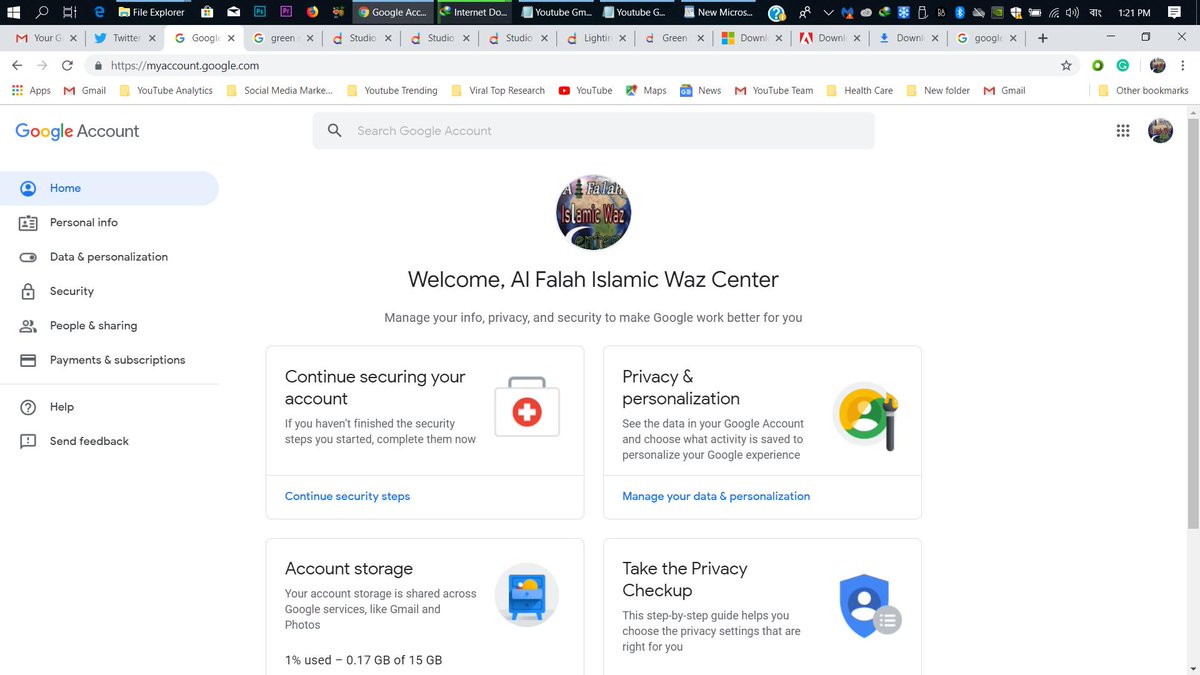This screenshot has width=1200, height=675.
Task: Click the Search Google Account field
Action: tap(594, 131)
